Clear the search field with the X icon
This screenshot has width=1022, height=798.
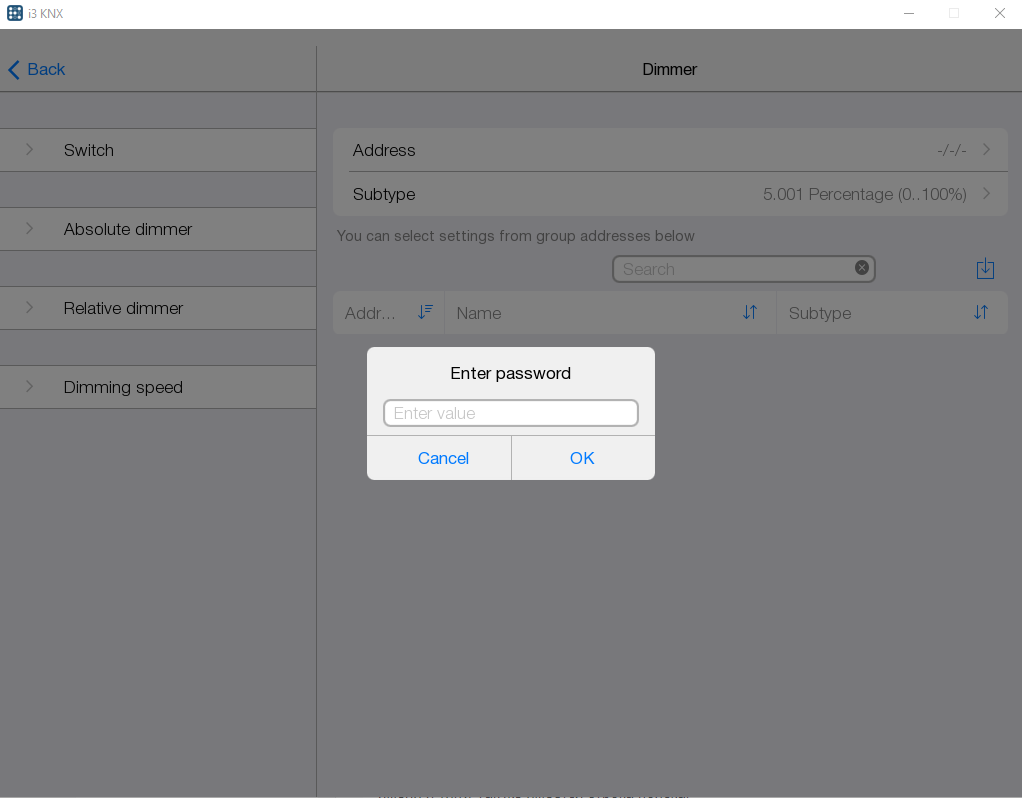pos(861,267)
